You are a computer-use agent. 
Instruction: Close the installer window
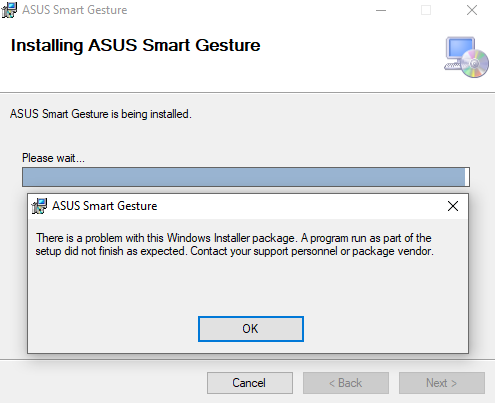click(472, 10)
